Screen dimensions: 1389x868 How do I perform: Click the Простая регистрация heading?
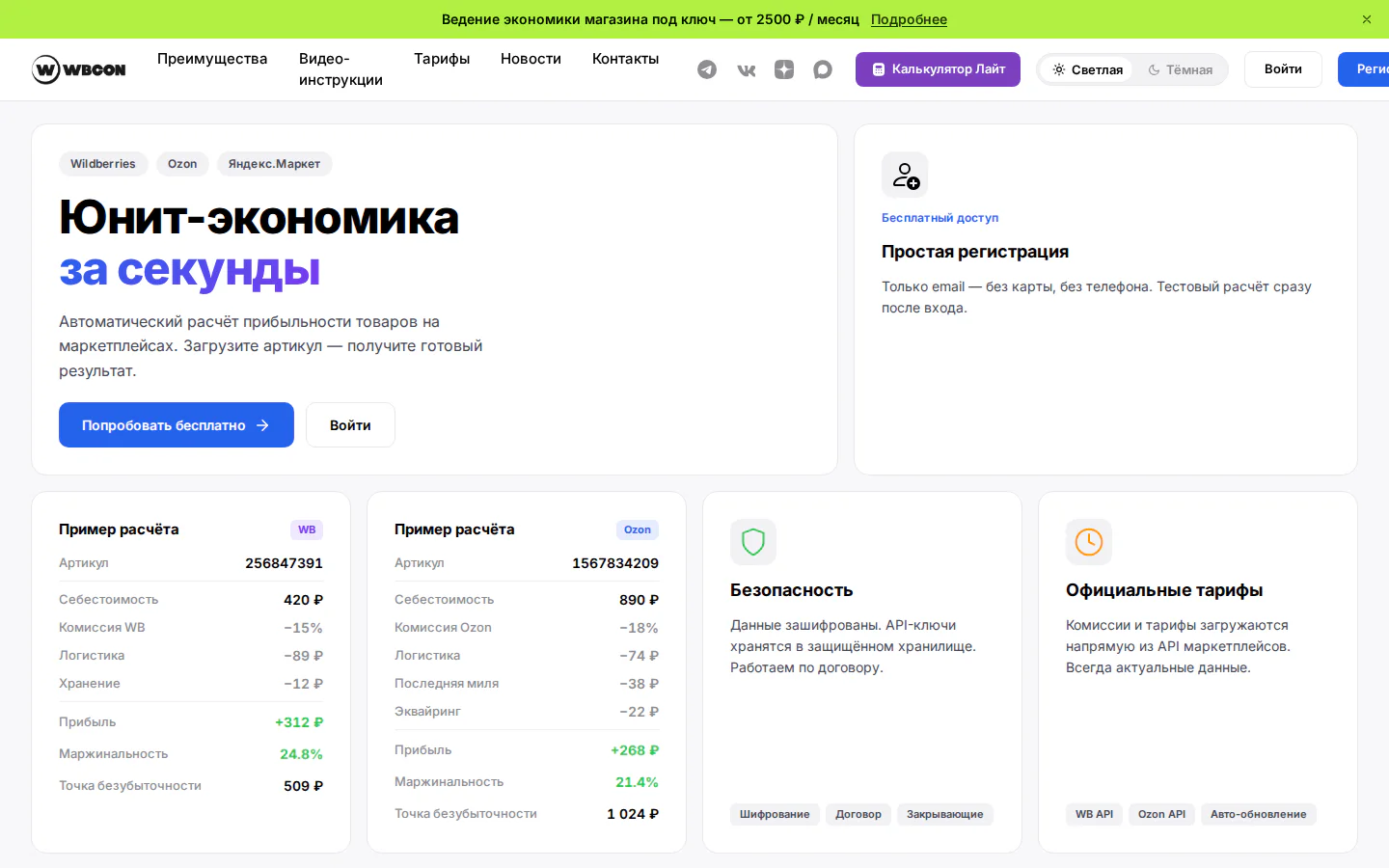[x=975, y=252]
